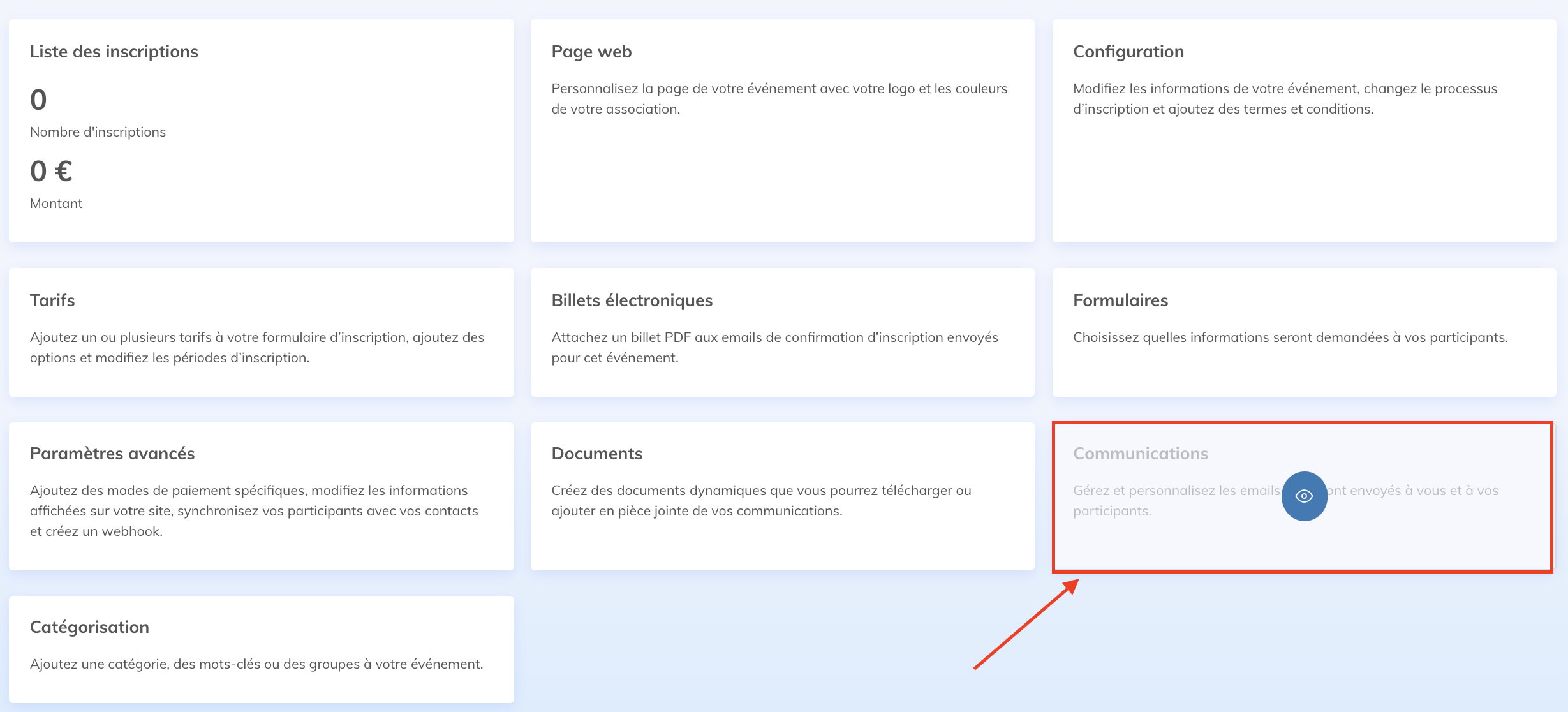
Task: Click the Nombre d'inscriptions count
Action: point(38,100)
